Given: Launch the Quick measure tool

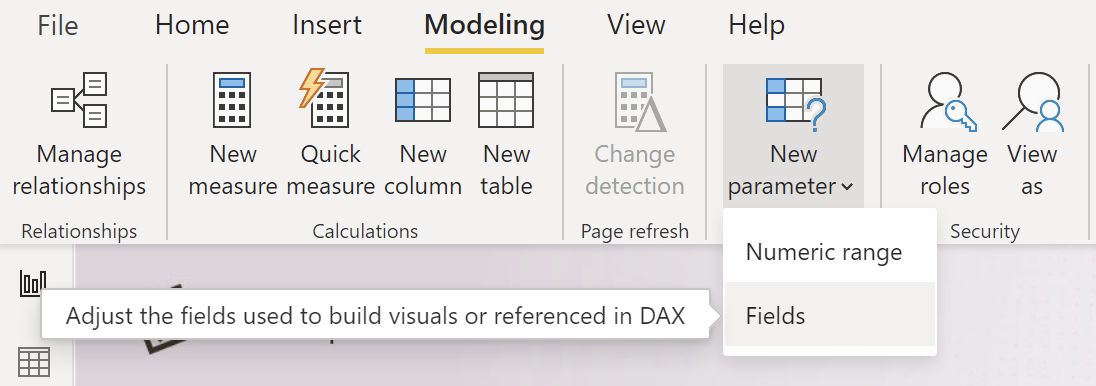Looking at the screenshot, I should pyautogui.click(x=330, y=134).
